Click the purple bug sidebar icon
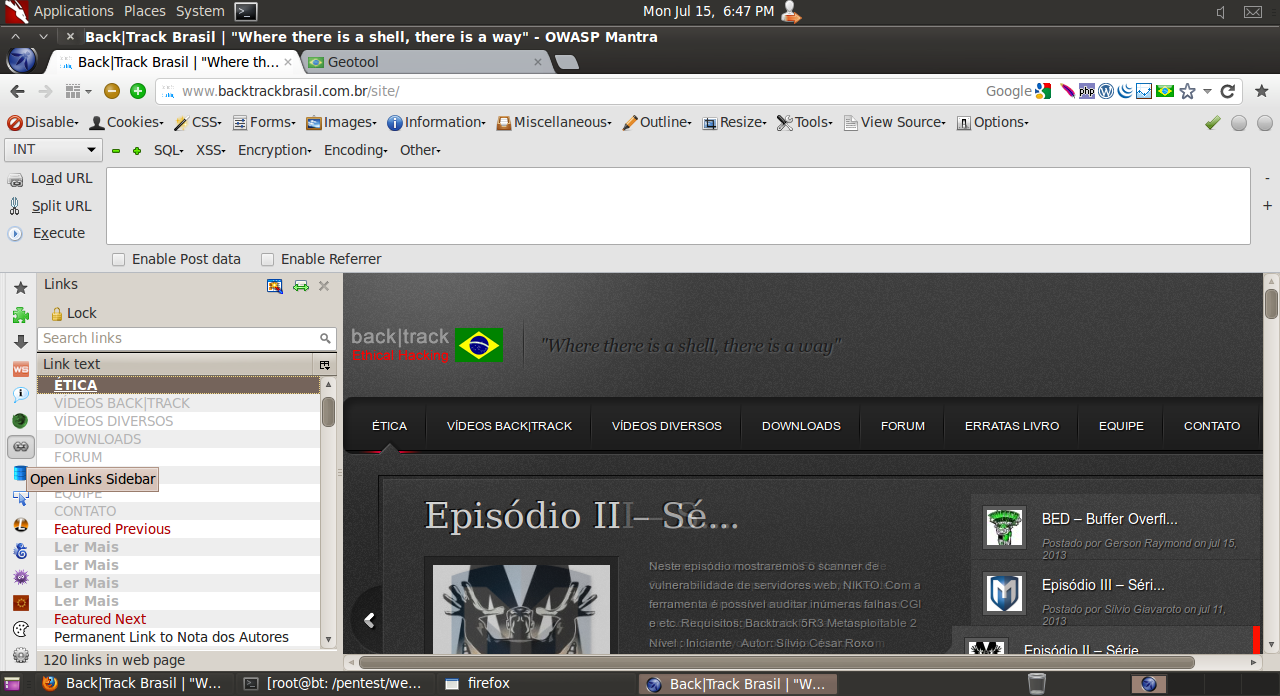Screen dimensions: 1280x696 (20, 577)
